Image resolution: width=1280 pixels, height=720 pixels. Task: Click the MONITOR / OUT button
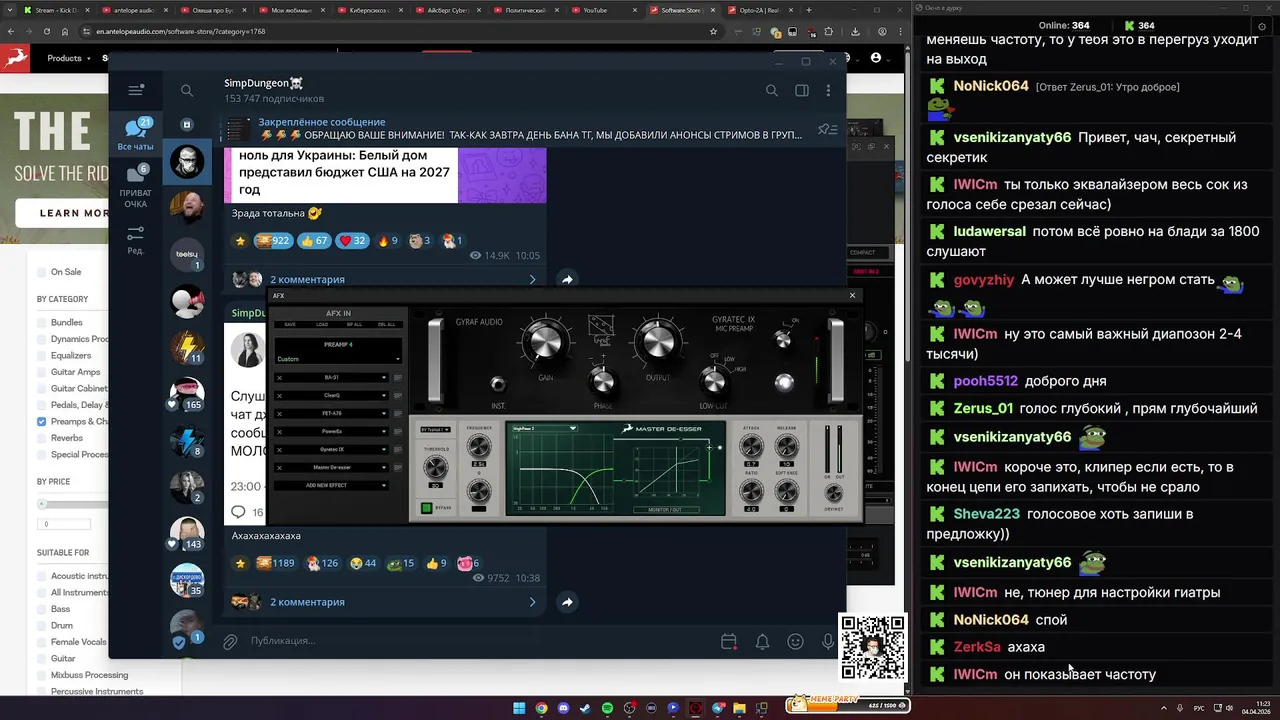(x=668, y=510)
